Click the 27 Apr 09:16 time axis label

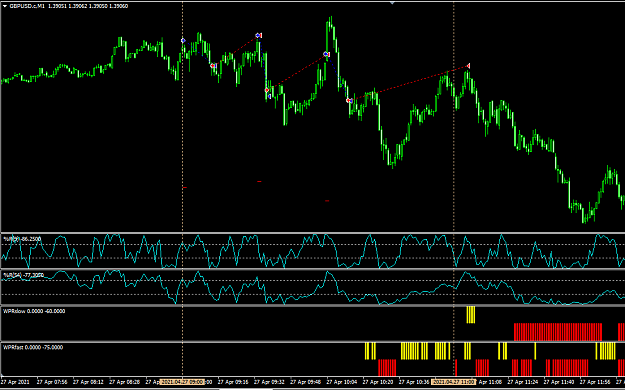click(234, 382)
